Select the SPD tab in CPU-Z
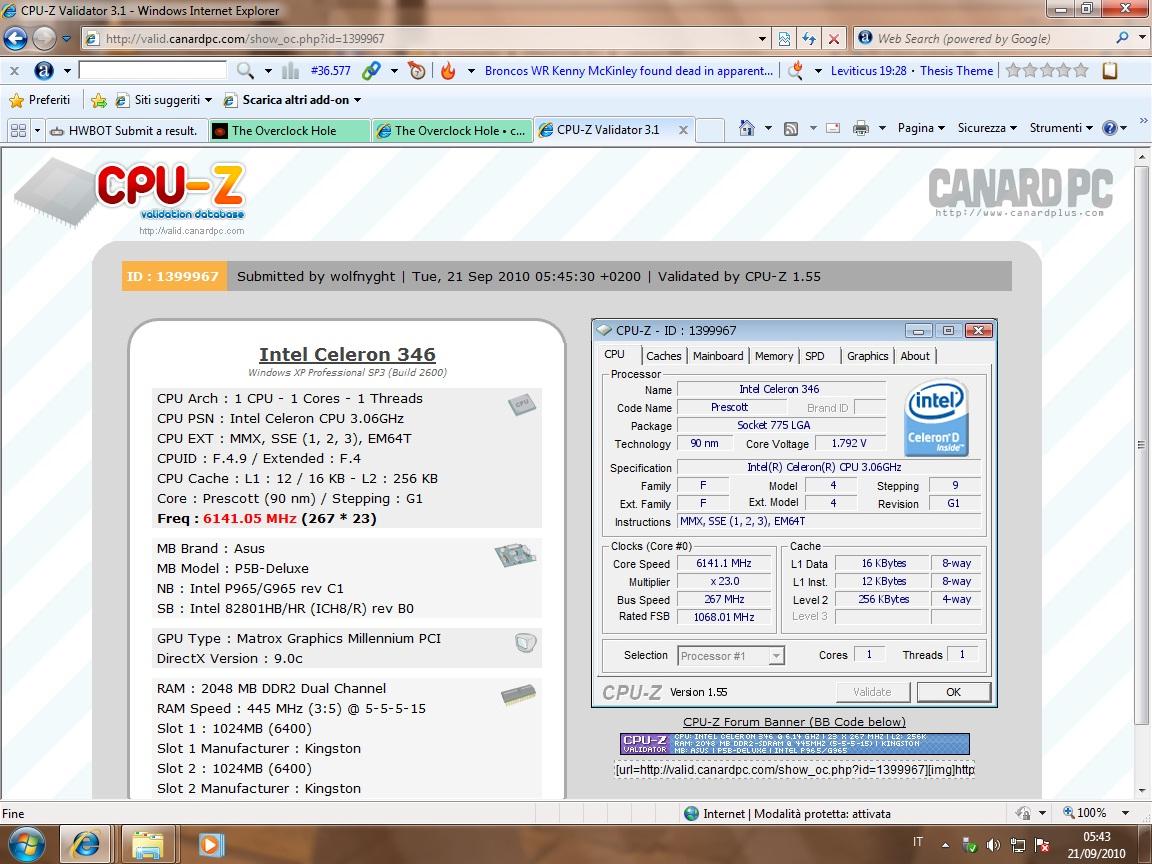The image size is (1152, 864). click(814, 356)
